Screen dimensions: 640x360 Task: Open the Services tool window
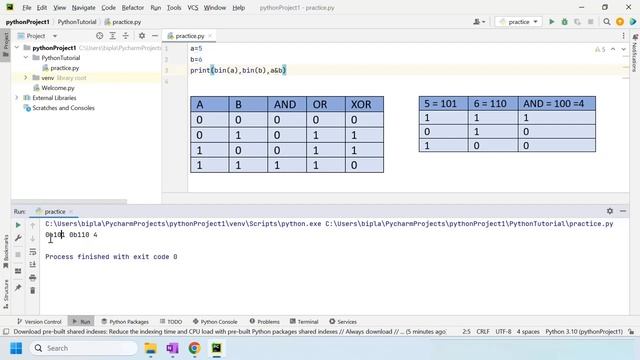pyautogui.click(x=343, y=322)
